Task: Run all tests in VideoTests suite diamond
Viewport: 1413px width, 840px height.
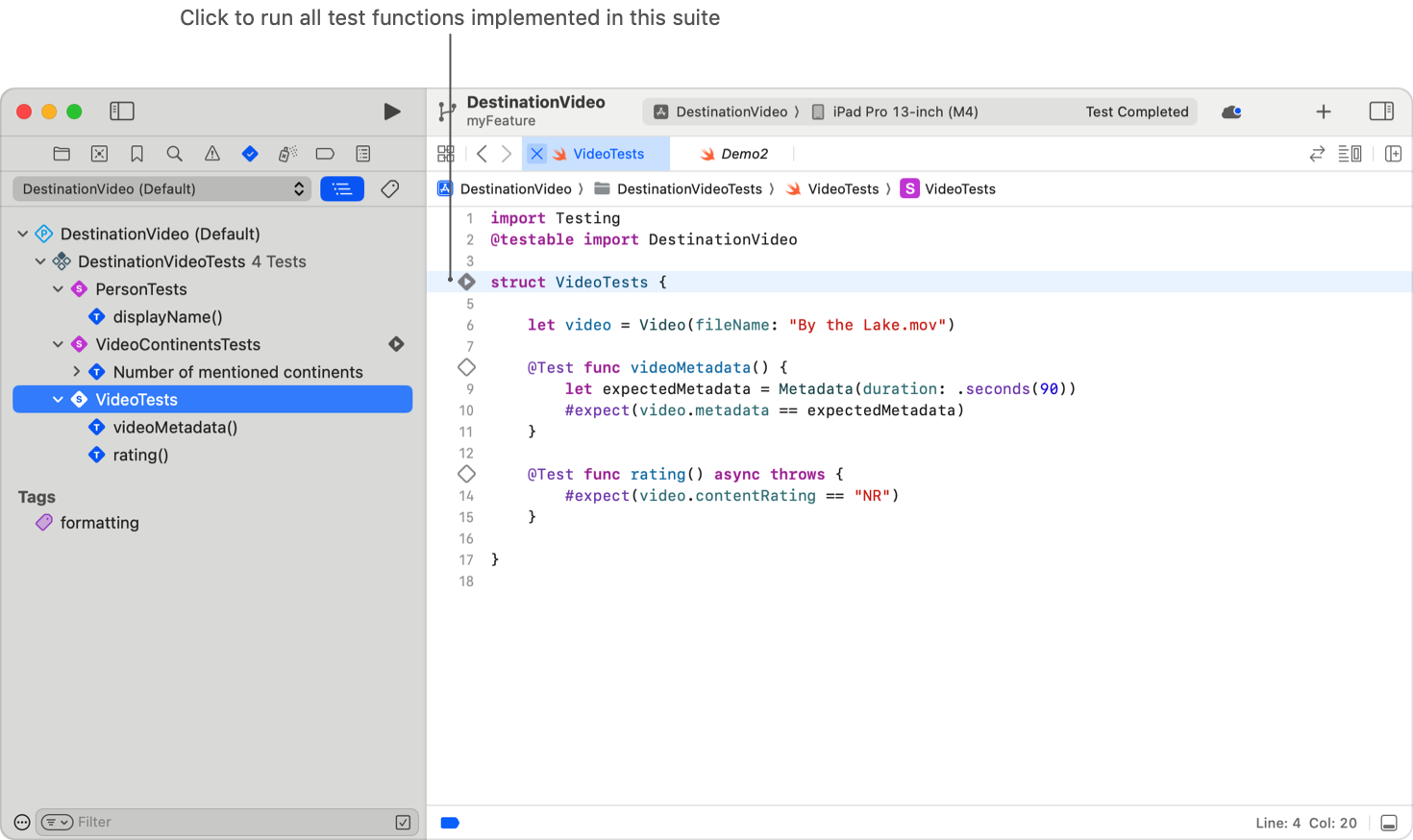Action: 466,282
